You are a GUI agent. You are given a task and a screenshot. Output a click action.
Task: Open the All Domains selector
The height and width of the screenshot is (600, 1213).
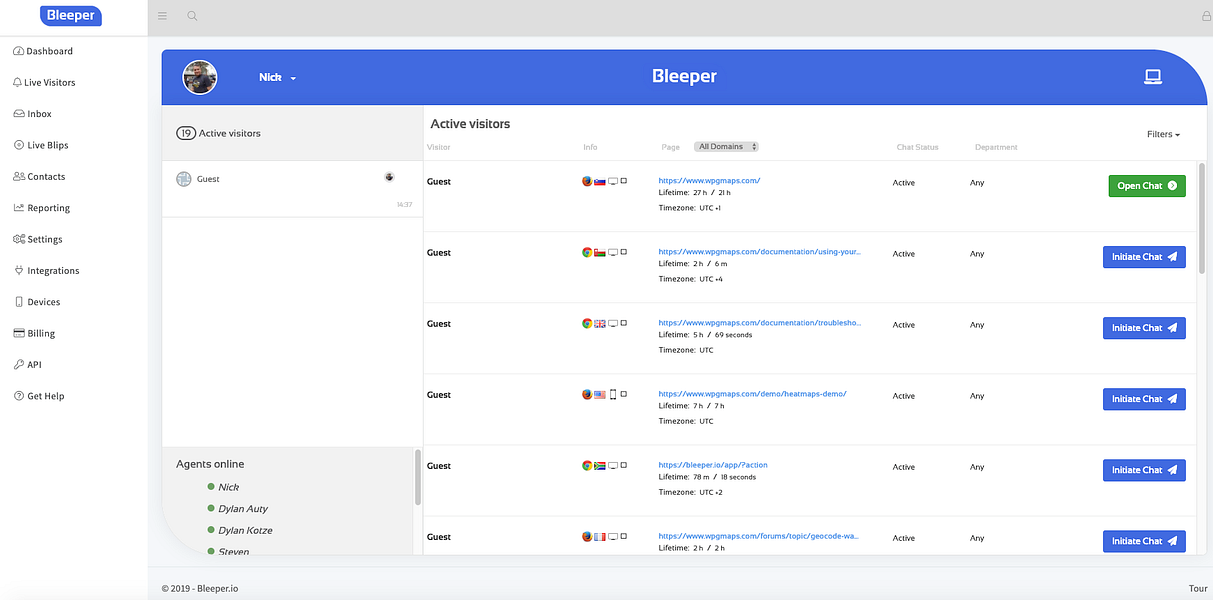point(726,147)
